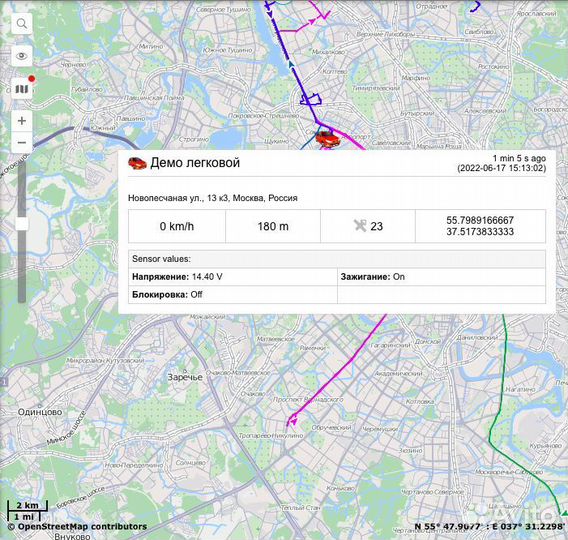This screenshot has height=540, width=568.
Task: Click the 'Очаково-Матвеевское' map label
Action: [238, 372]
